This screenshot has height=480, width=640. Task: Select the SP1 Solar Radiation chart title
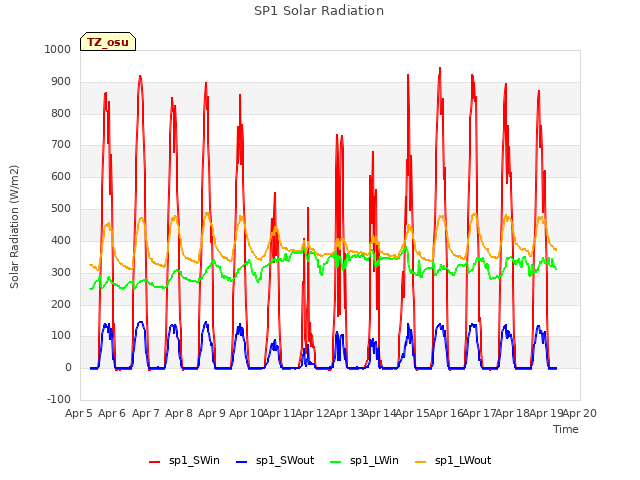click(x=319, y=11)
